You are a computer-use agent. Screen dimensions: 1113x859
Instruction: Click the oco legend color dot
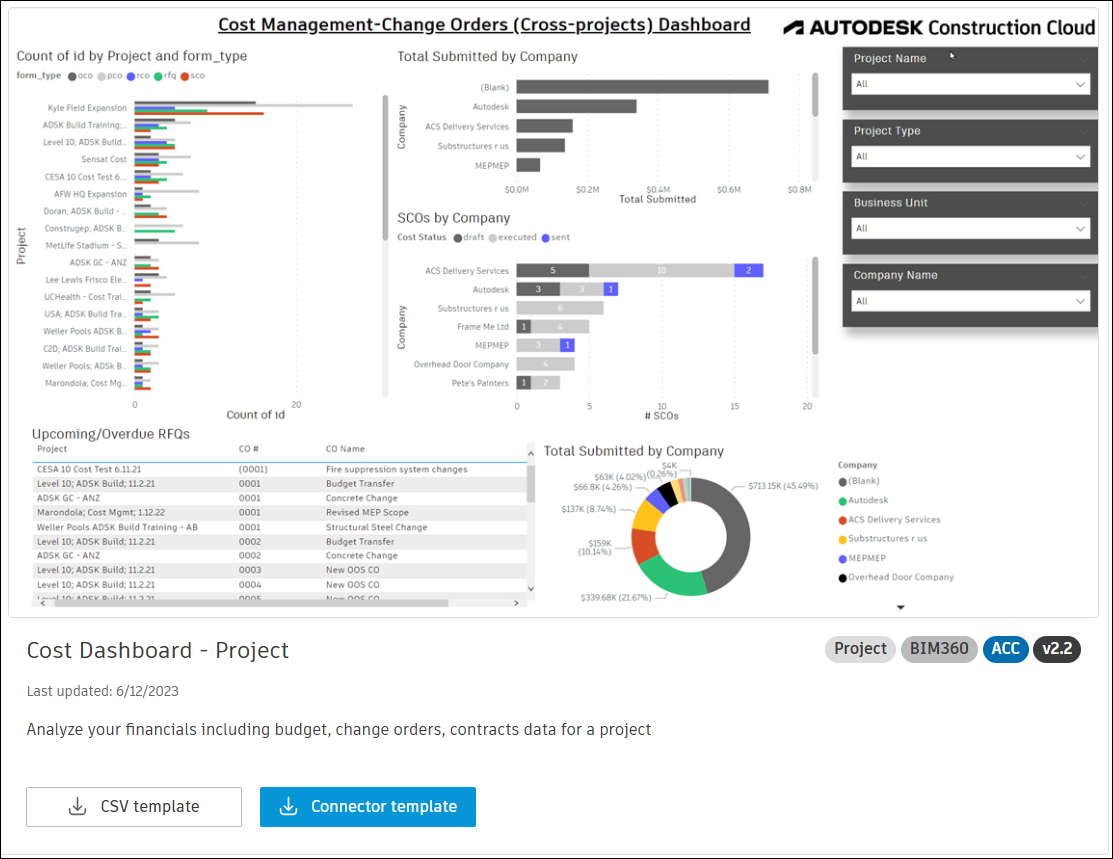pos(72,76)
